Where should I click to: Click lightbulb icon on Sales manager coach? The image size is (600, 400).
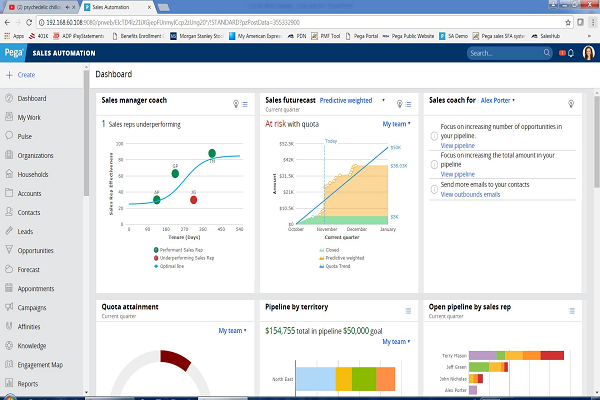pos(237,103)
